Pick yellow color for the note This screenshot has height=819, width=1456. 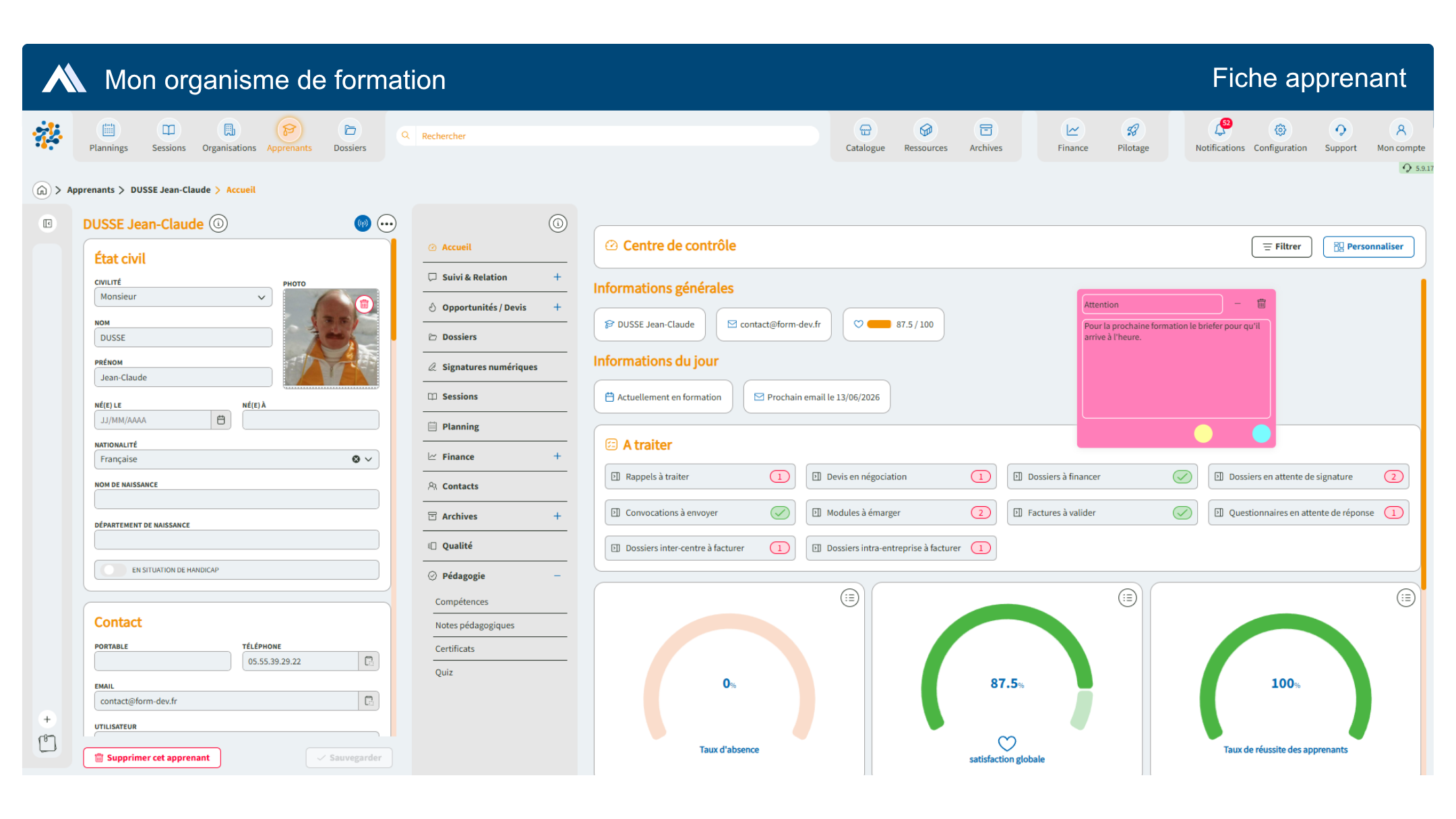[x=1203, y=433]
